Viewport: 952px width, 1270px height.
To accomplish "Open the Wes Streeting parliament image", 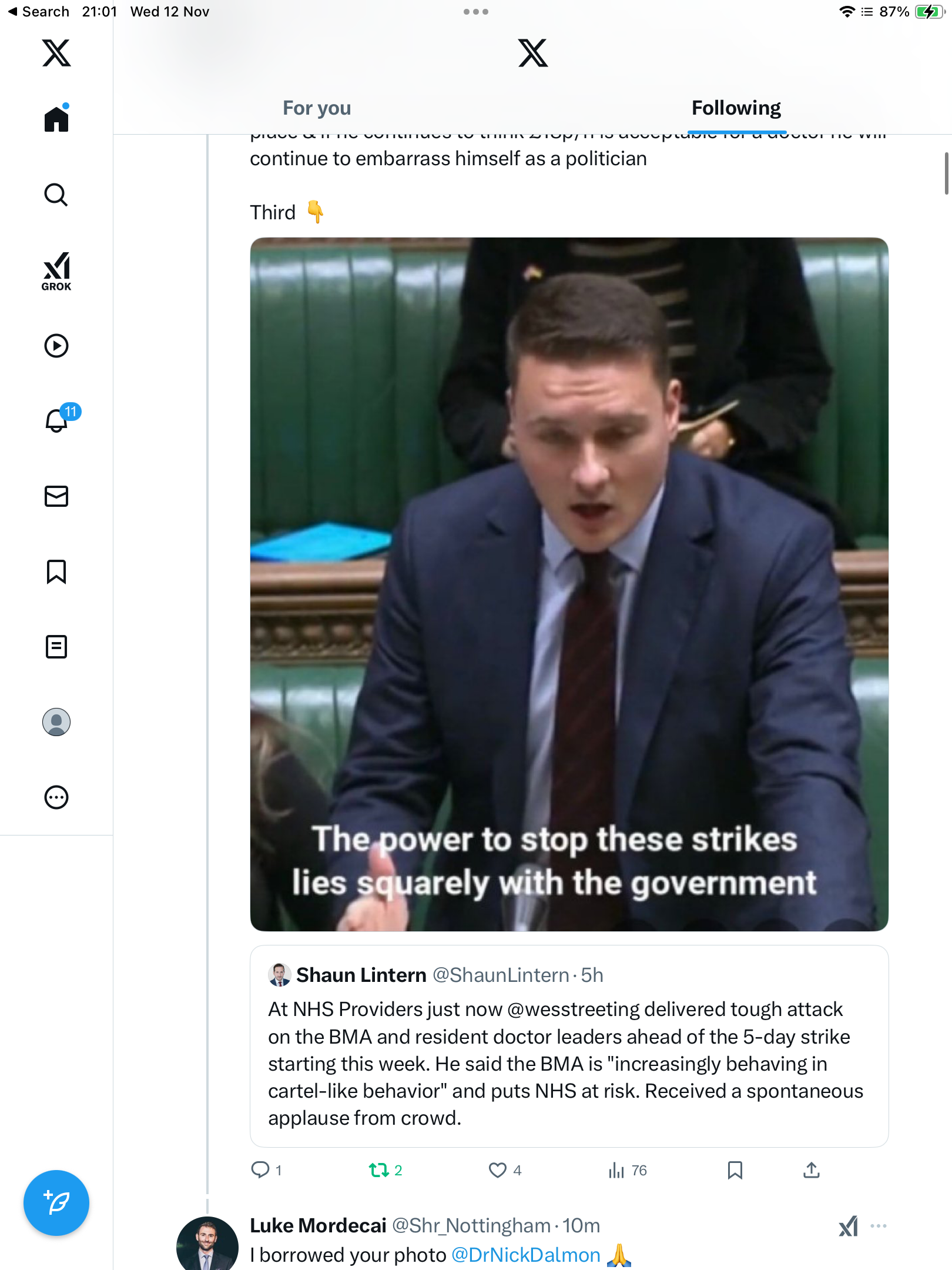I will click(569, 584).
